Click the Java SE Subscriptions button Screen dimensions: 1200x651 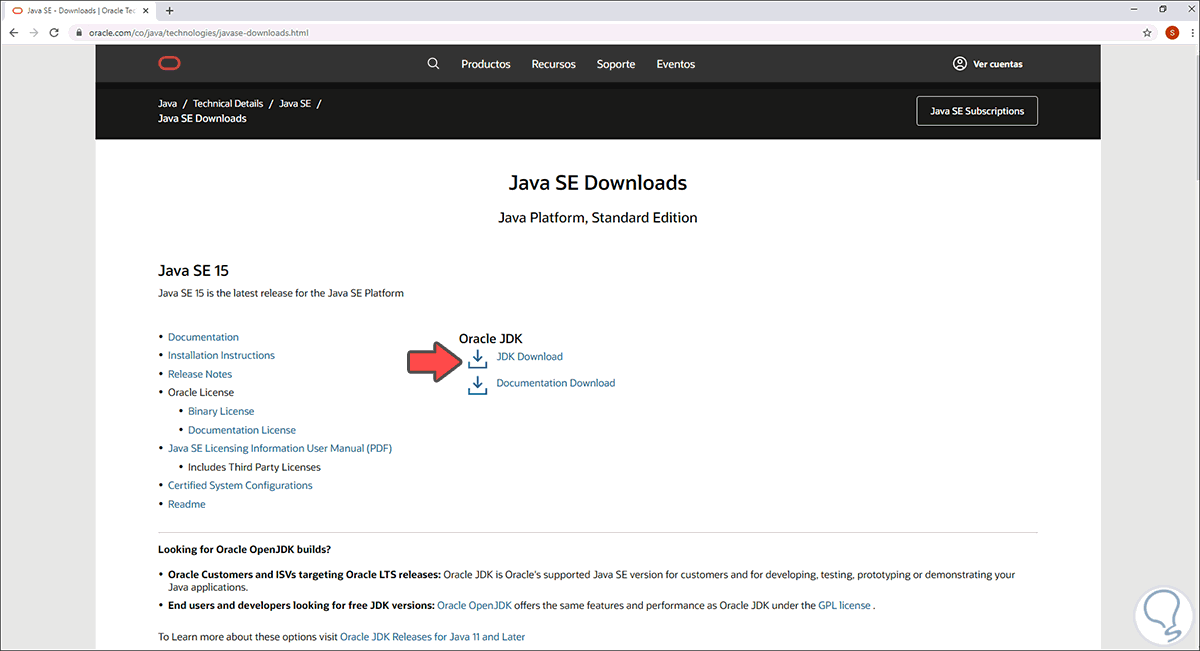click(976, 110)
